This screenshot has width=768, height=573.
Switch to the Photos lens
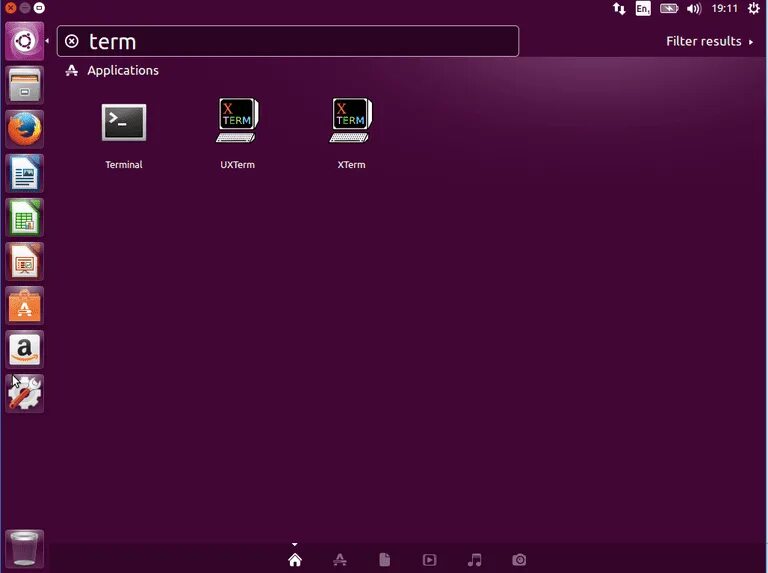tap(519, 559)
